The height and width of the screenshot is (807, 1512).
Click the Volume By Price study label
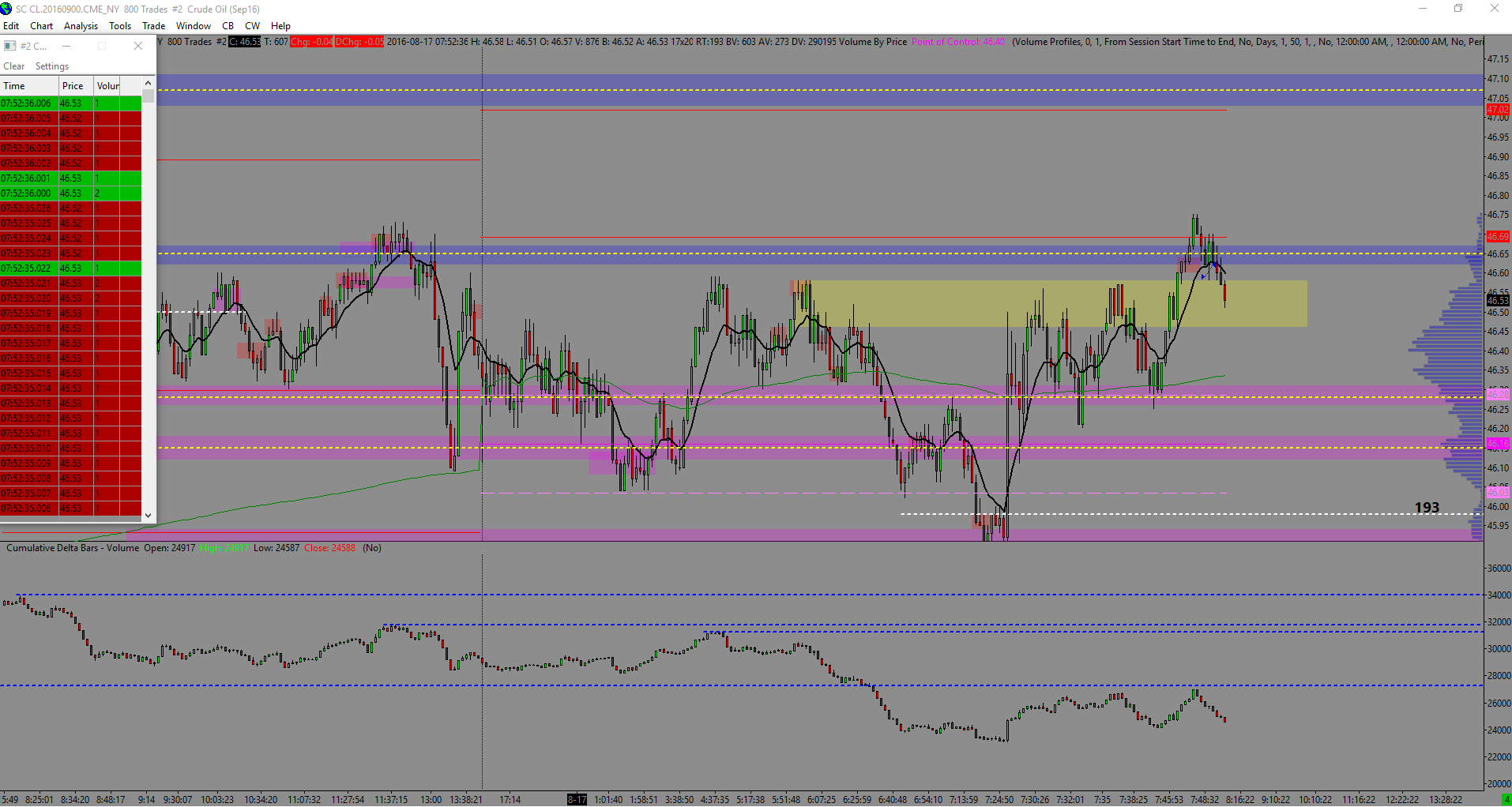pyautogui.click(x=872, y=42)
